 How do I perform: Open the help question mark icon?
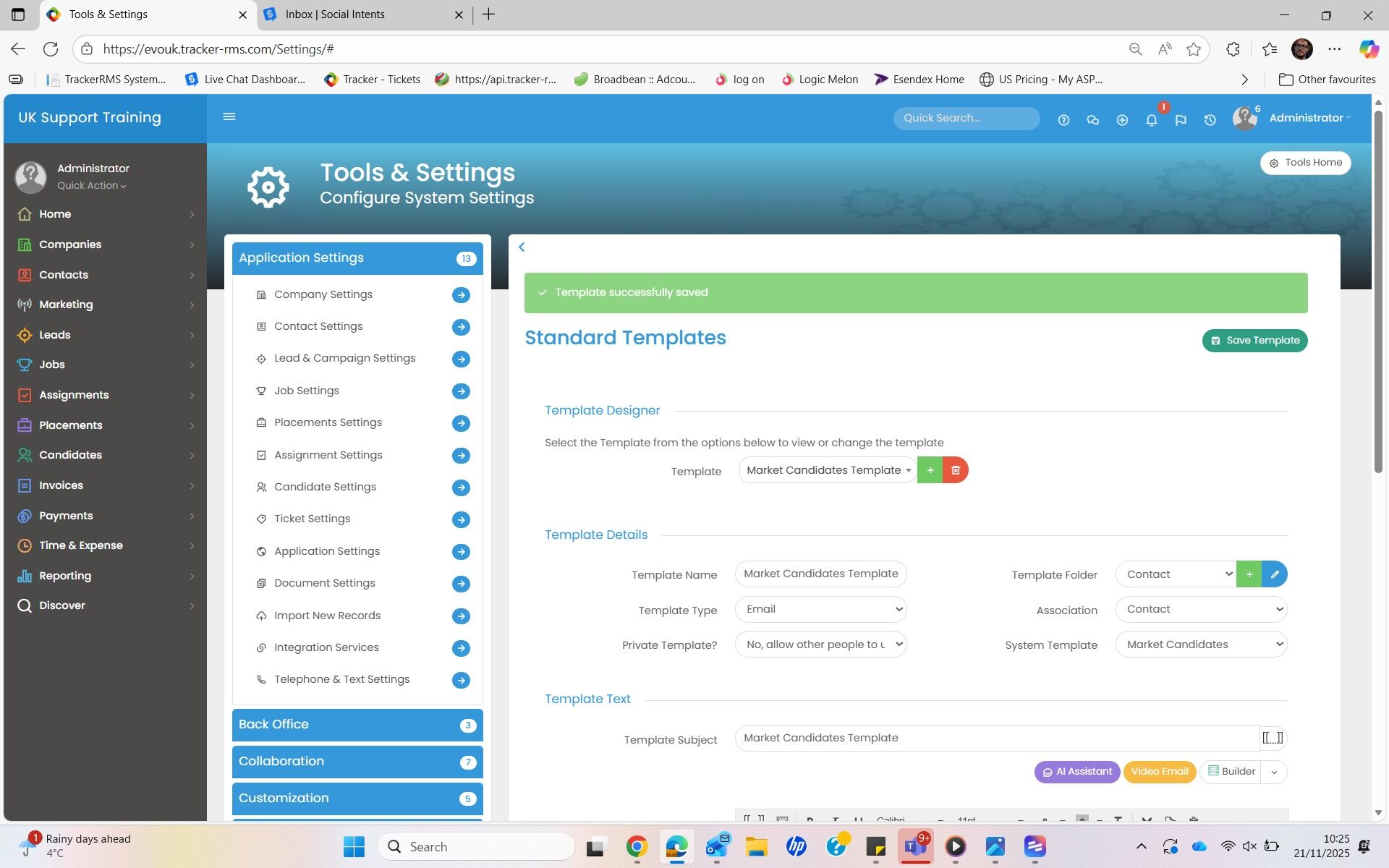click(x=1063, y=120)
